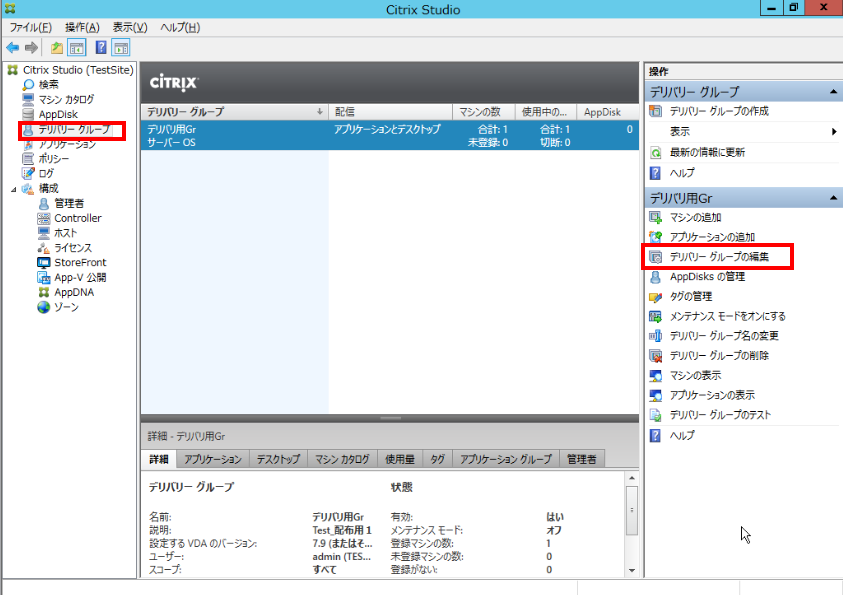
Task: Click the blue Help toolbar icon
Action: point(101,47)
